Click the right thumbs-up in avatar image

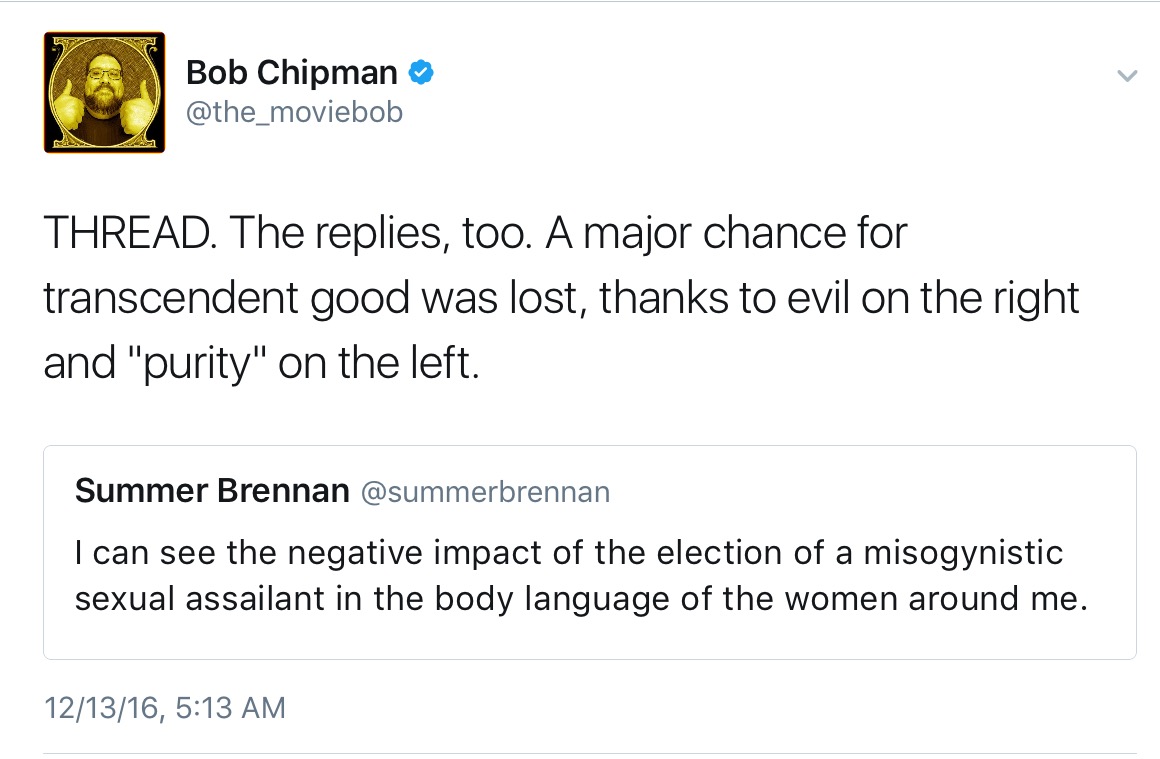(141, 107)
